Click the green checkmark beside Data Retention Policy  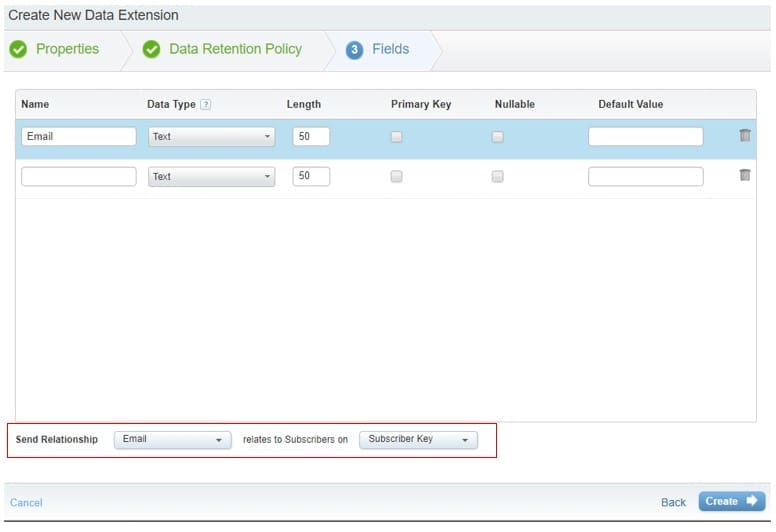(x=151, y=50)
